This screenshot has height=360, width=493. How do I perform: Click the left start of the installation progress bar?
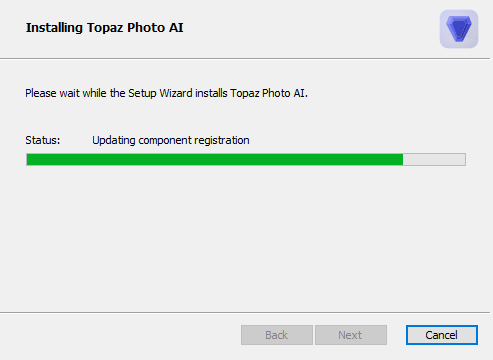click(x=29, y=160)
